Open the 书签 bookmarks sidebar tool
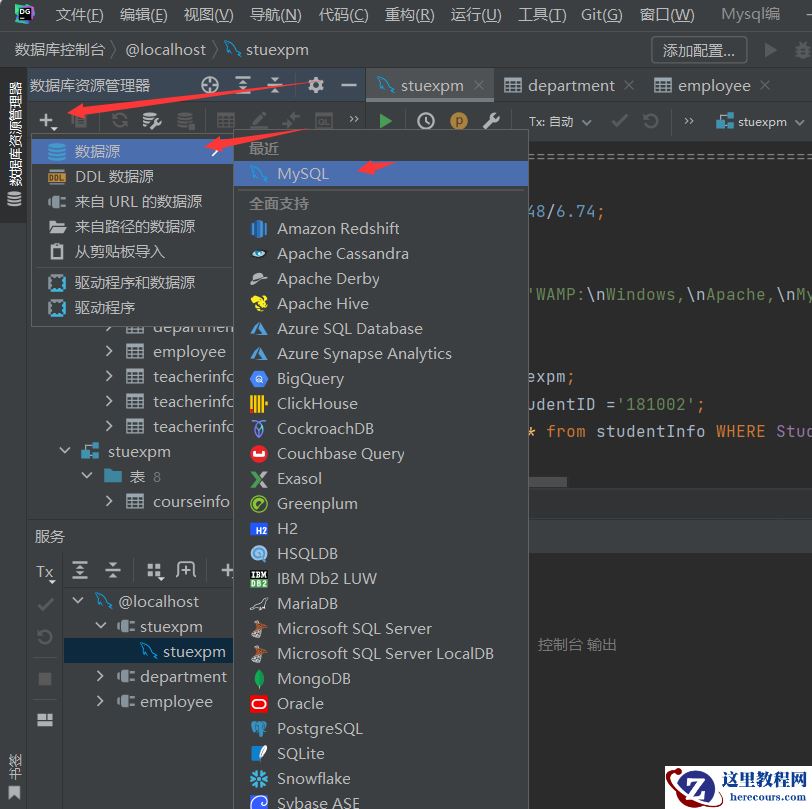This screenshot has width=812, height=809. coord(14,777)
